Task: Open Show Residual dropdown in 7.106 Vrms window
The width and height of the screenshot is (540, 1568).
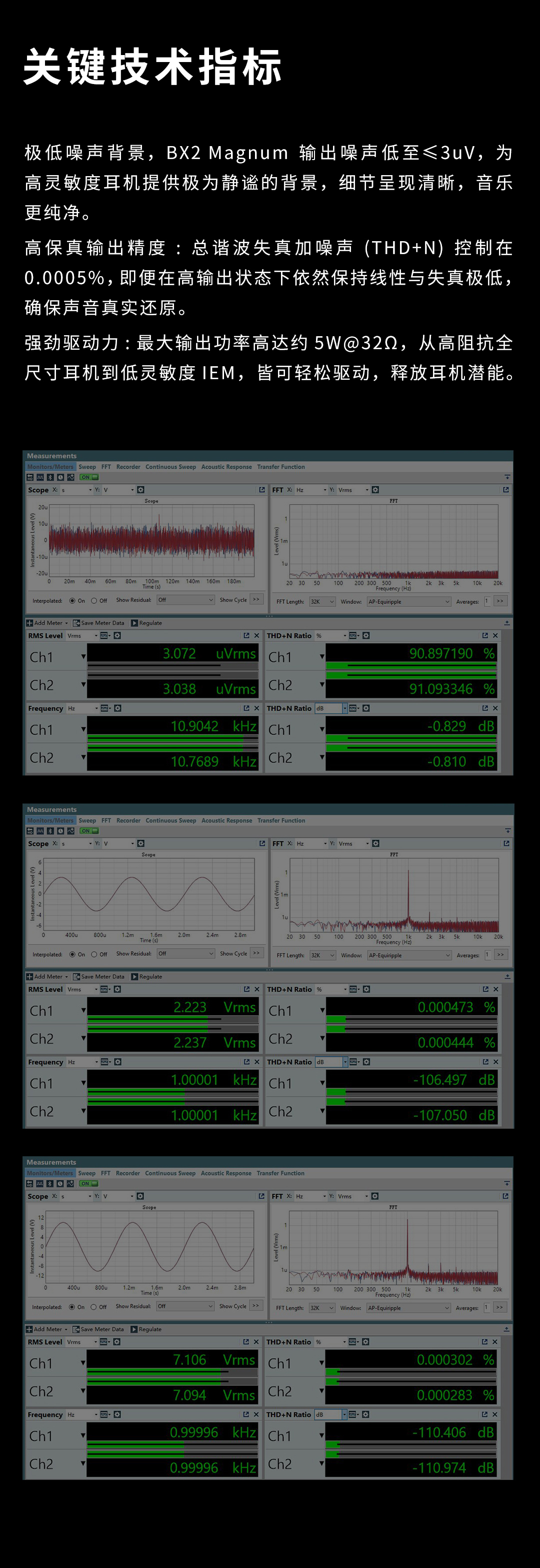Action: pyautogui.click(x=185, y=1306)
